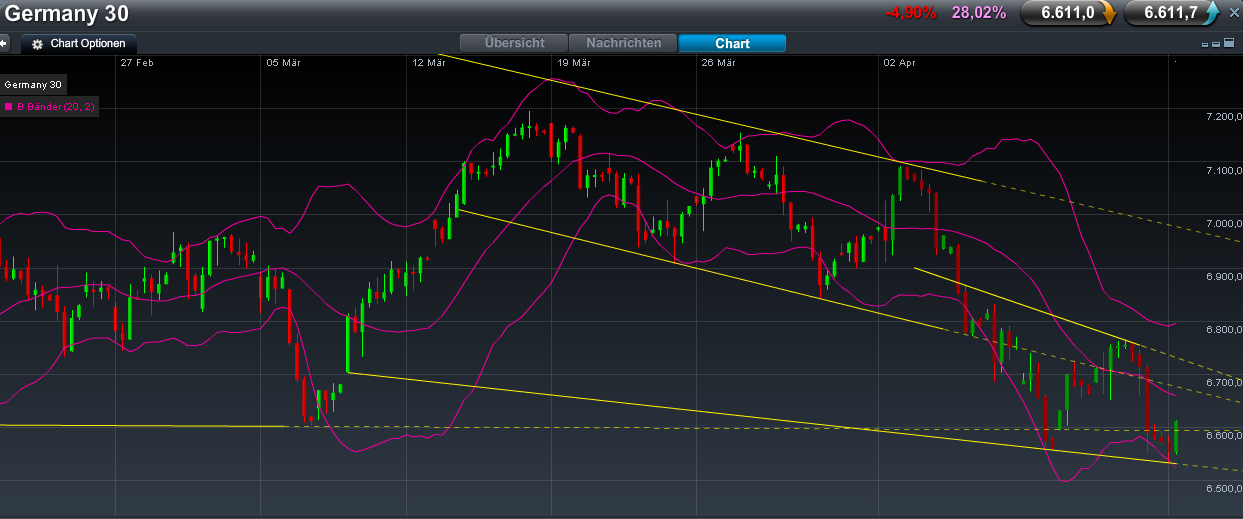This screenshot has height=519, width=1243.
Task: Select the smallest panel size icon
Action: pos(1205,45)
